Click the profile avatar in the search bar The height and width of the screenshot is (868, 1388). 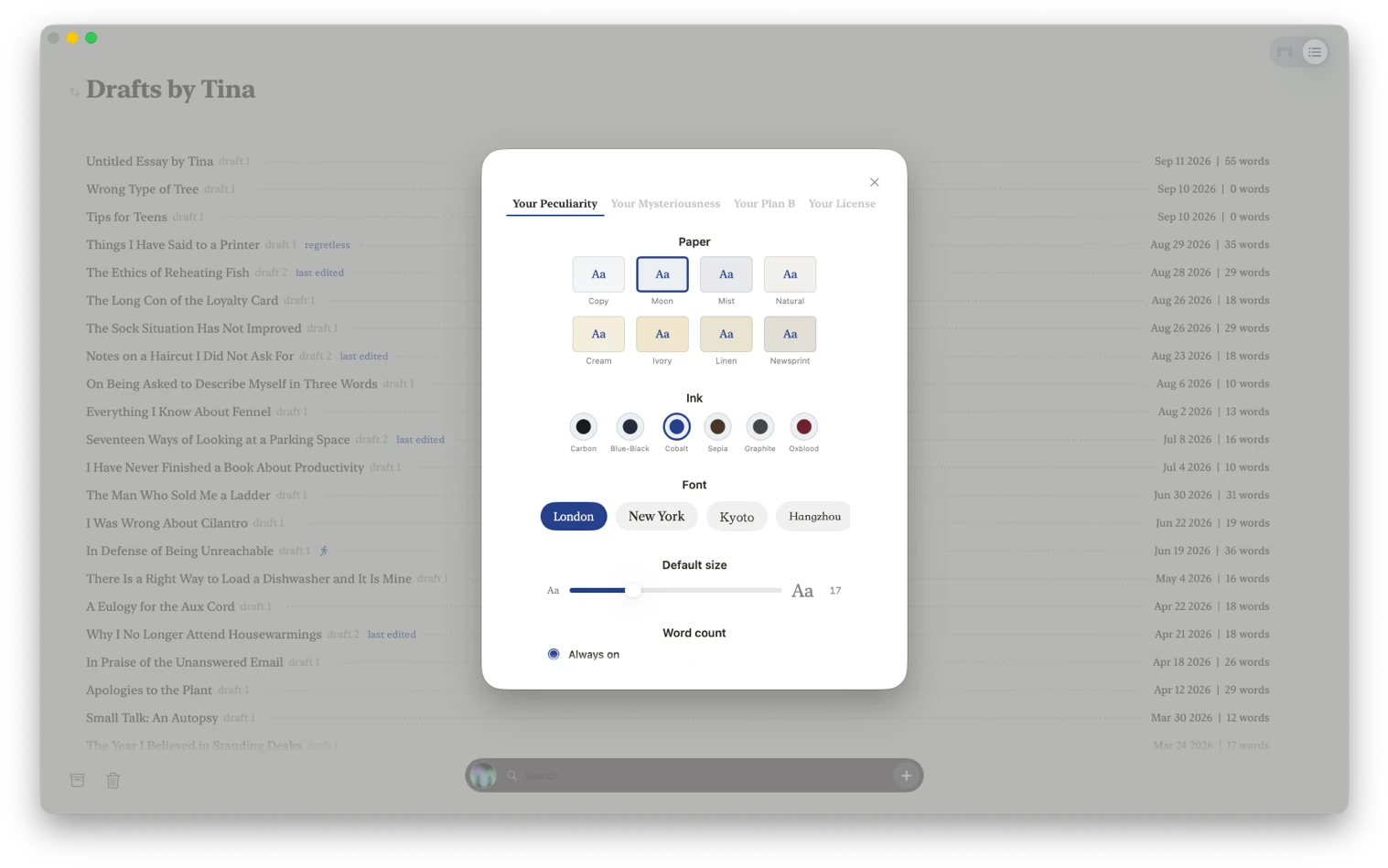tap(483, 776)
